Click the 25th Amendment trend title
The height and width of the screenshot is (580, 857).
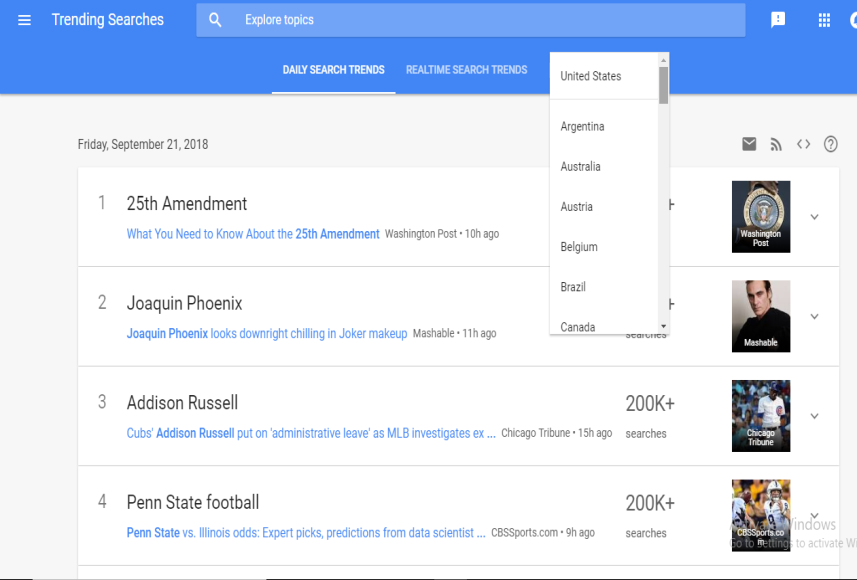tap(187, 204)
